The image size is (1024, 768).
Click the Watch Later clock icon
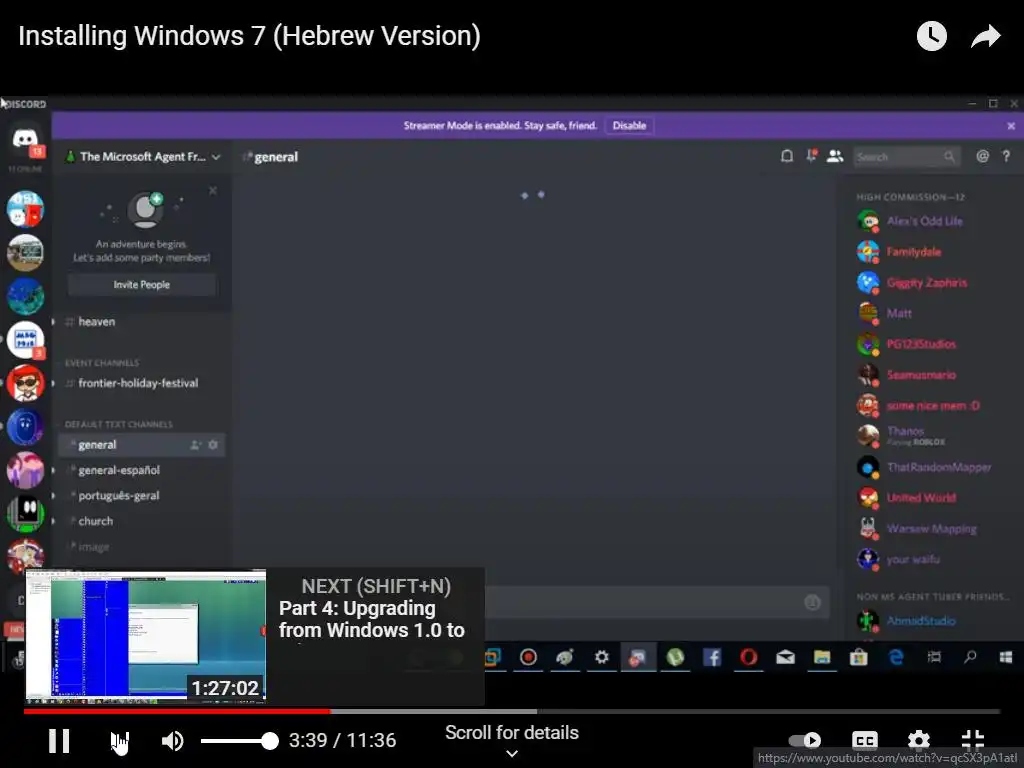932,36
